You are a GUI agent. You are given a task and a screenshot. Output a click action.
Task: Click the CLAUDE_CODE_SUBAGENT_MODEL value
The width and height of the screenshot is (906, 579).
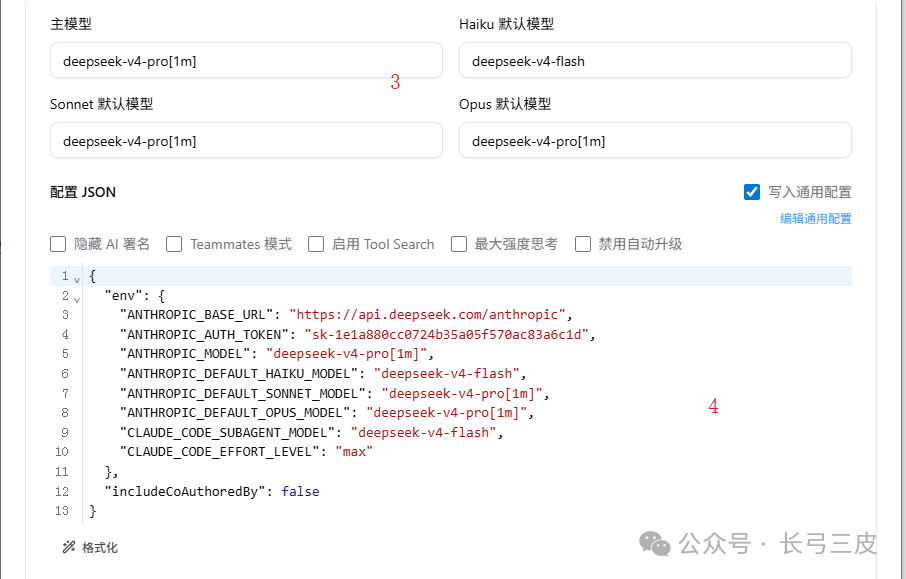(424, 432)
